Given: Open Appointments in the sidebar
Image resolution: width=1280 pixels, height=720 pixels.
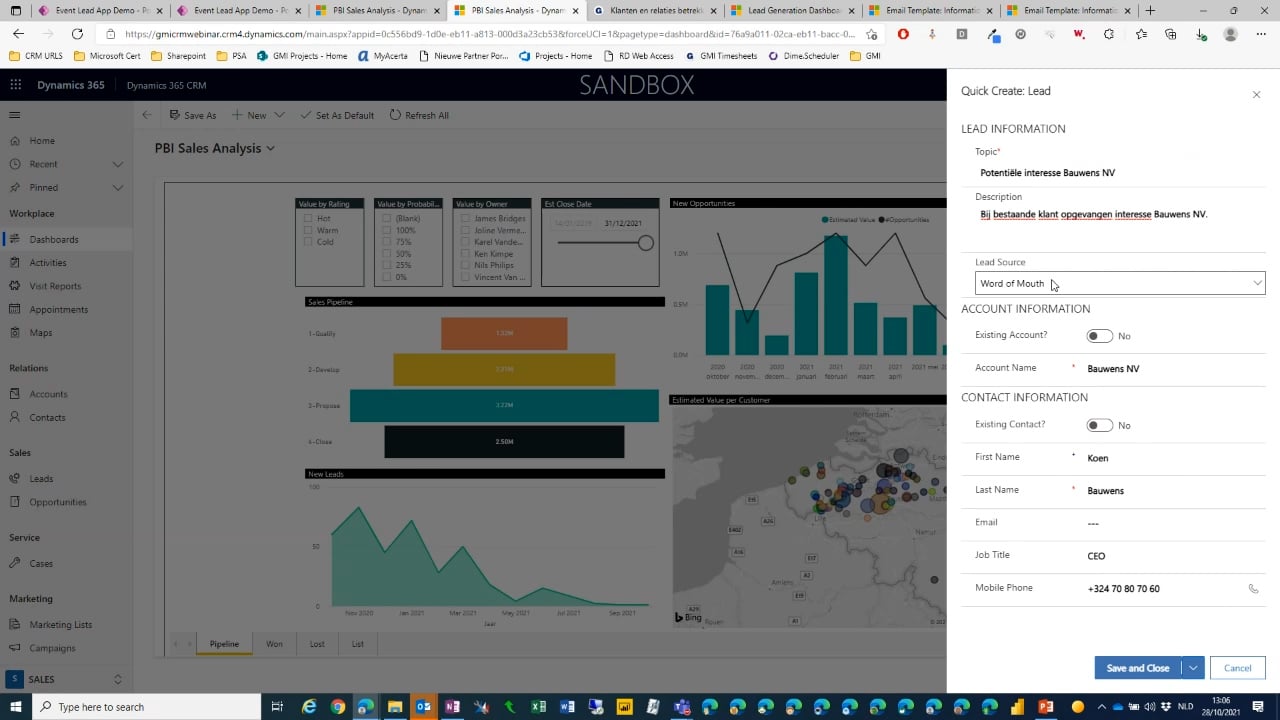Looking at the screenshot, I should coord(58,310).
